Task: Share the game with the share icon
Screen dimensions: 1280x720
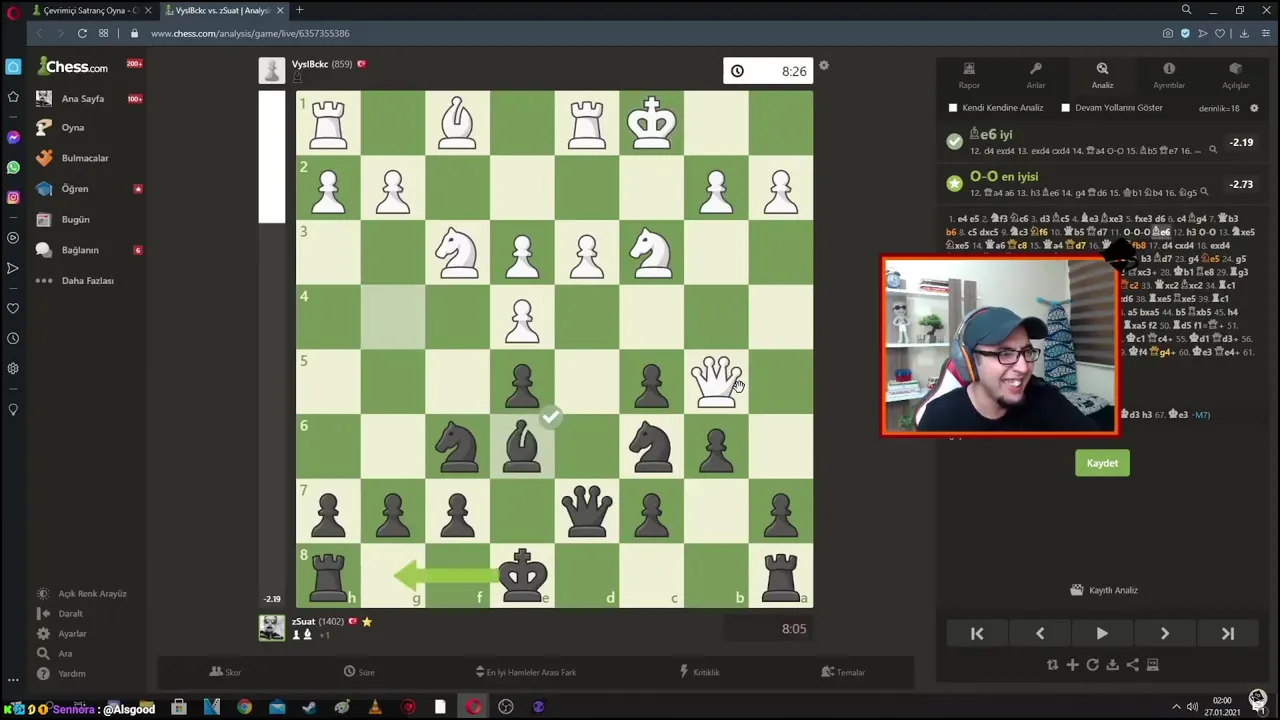Action: tap(1132, 665)
